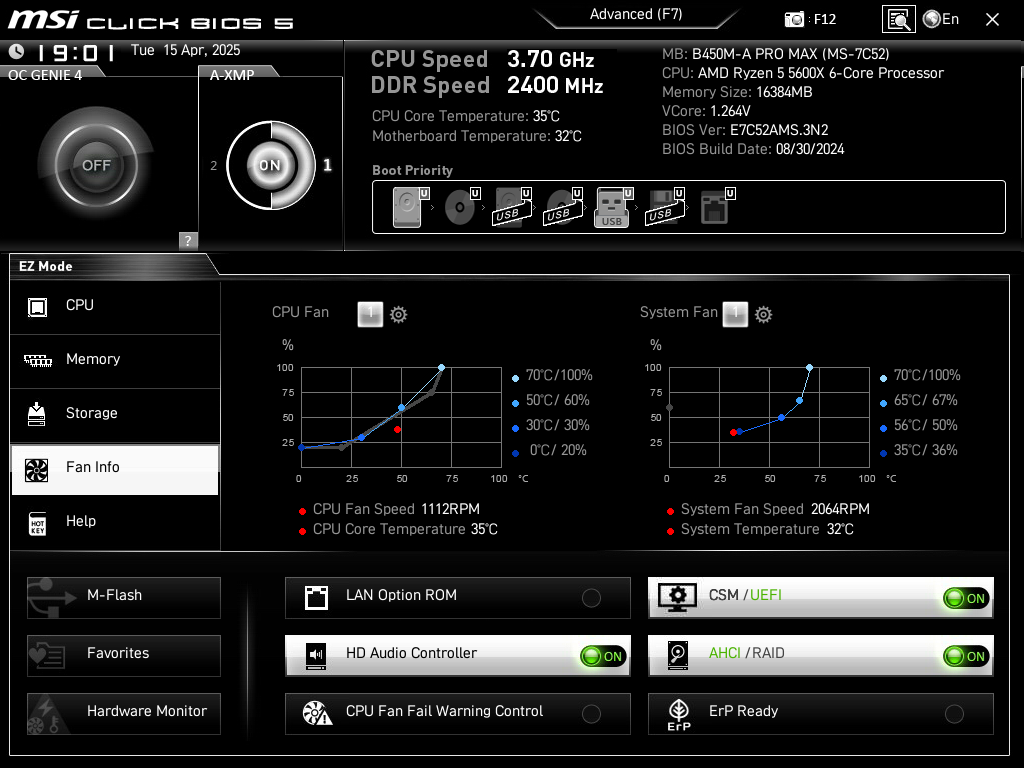Open CPU Fan settings gear icon
Viewport: 1024px width, 768px height.
398,315
